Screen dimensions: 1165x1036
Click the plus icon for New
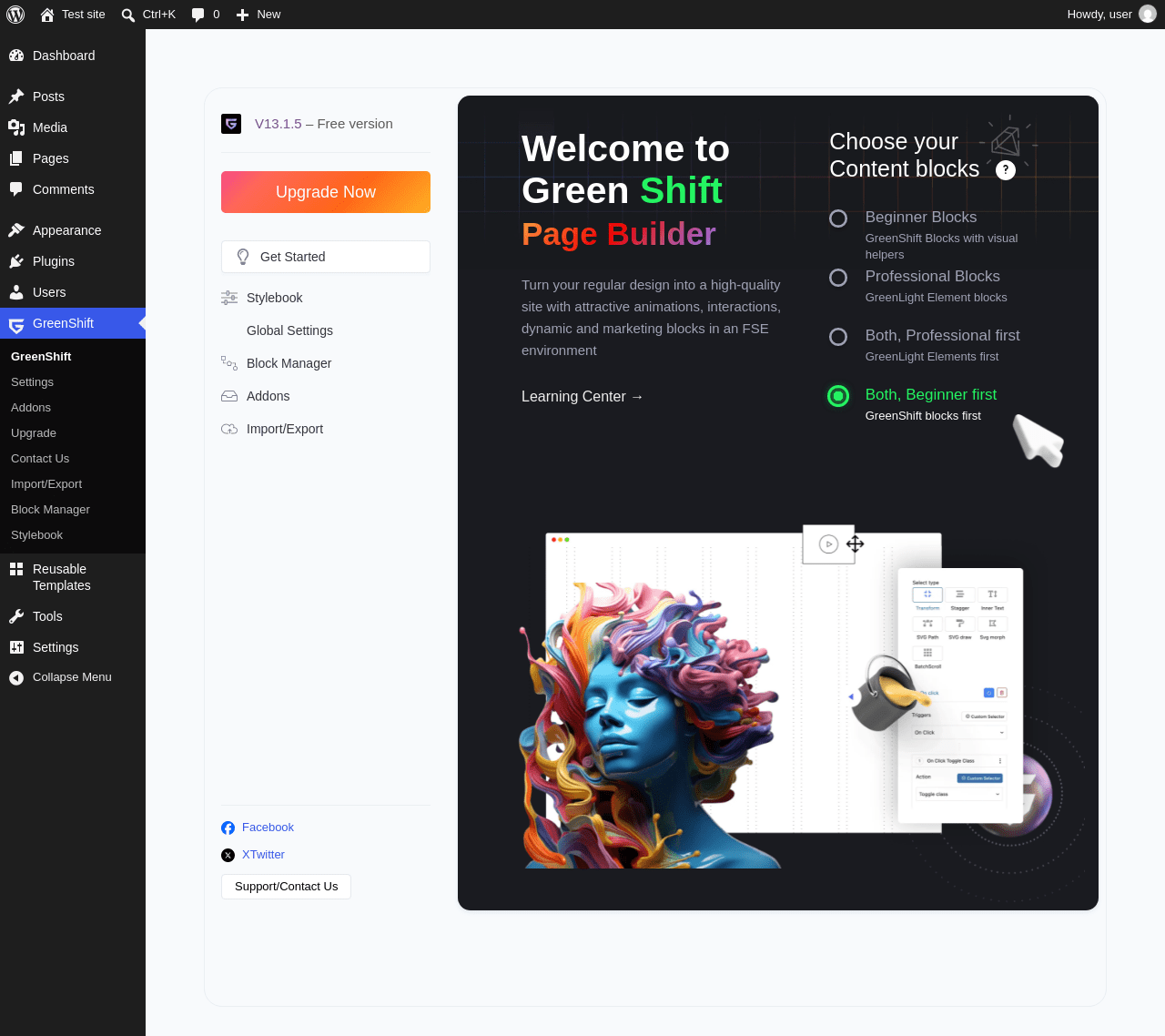coord(242,15)
